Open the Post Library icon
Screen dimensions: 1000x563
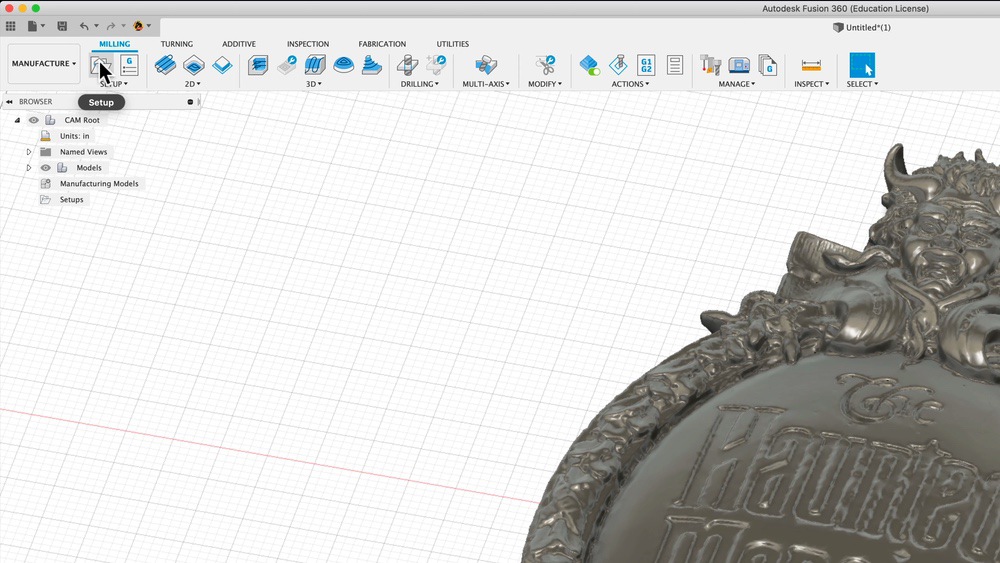point(768,65)
